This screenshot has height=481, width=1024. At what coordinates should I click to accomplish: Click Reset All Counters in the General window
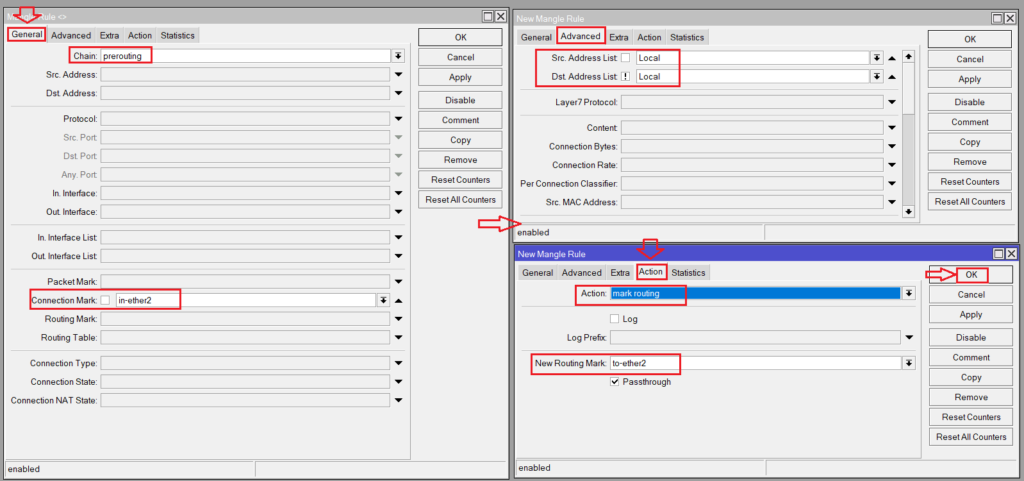tap(460, 200)
